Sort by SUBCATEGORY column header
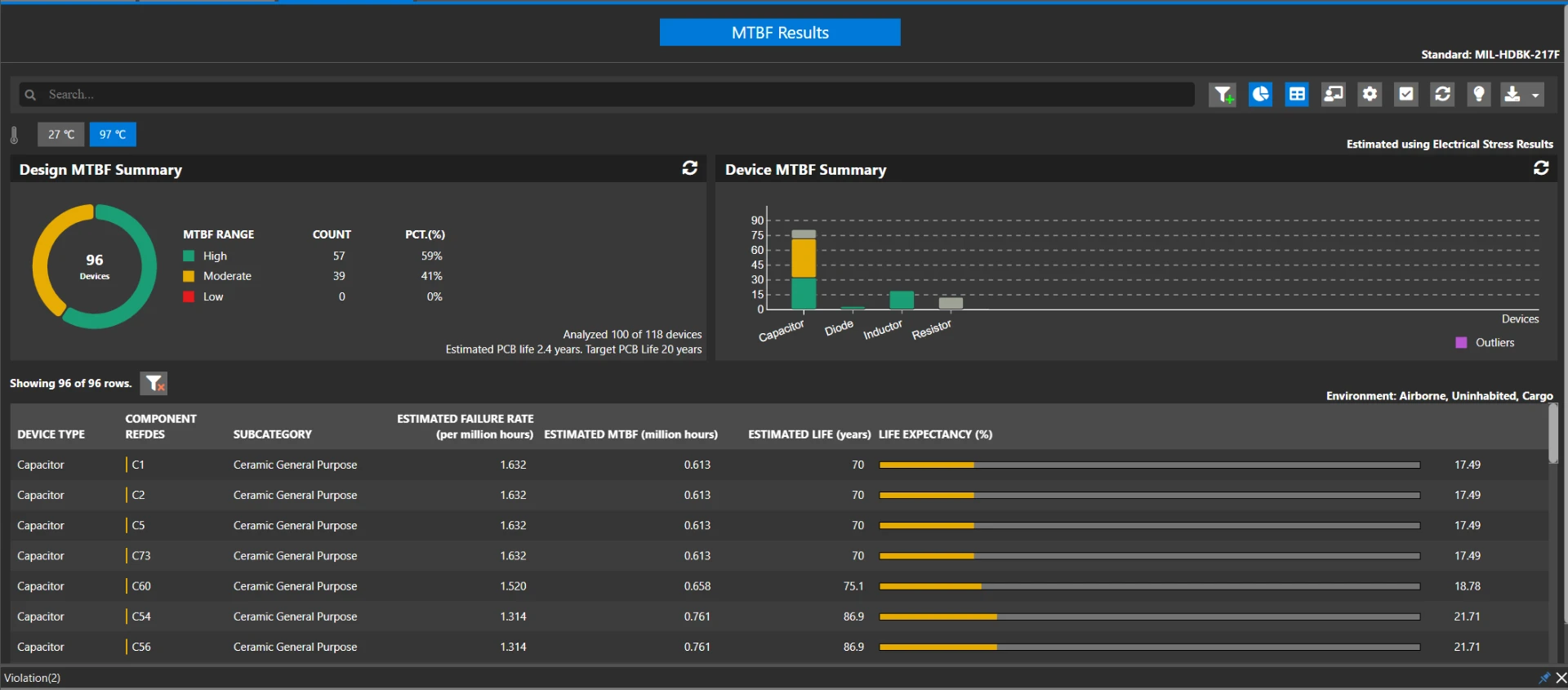This screenshot has width=1568, height=690. [273, 434]
